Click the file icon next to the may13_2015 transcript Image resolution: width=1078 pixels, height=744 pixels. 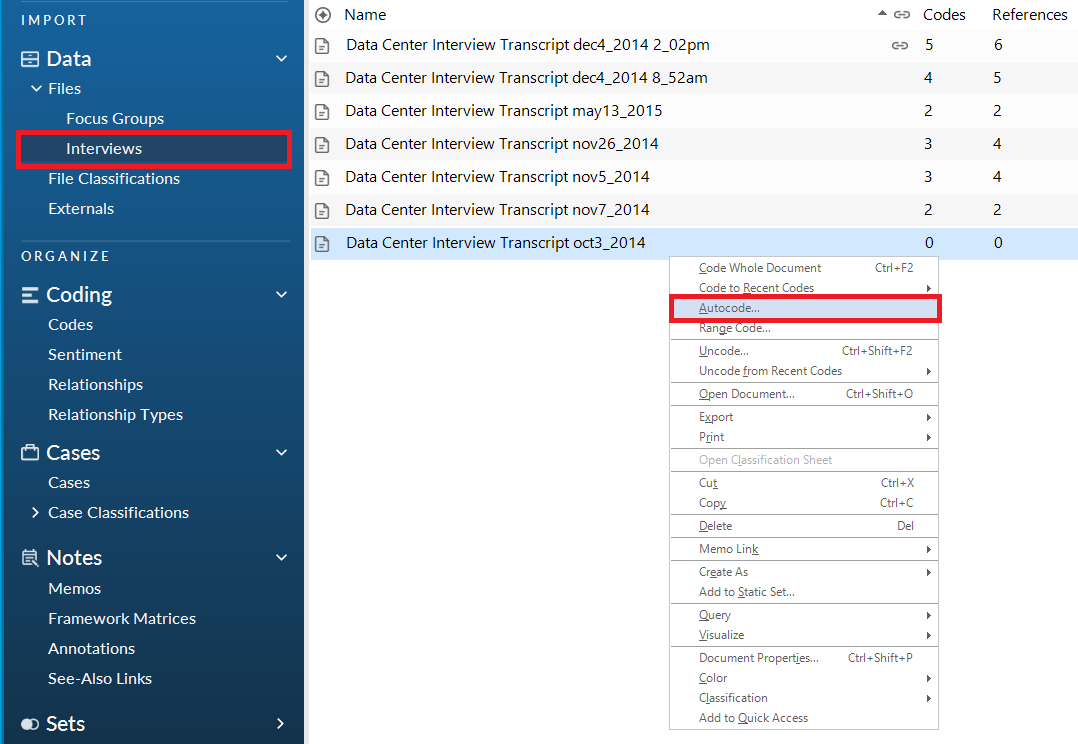[x=322, y=110]
